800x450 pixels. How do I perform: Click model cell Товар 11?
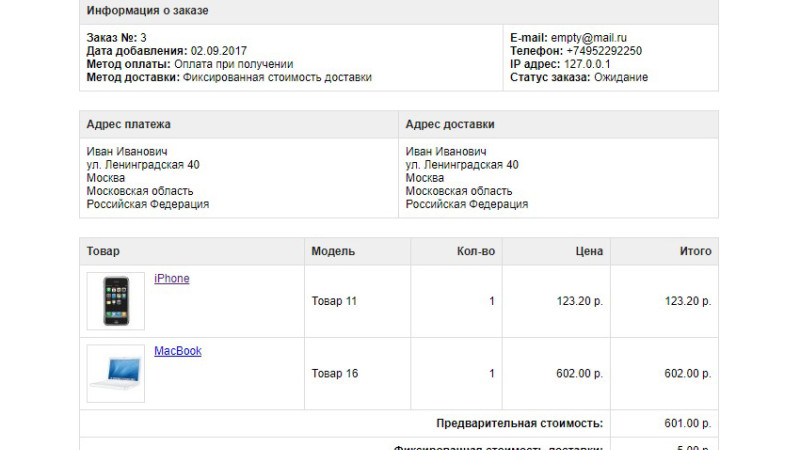coord(334,301)
